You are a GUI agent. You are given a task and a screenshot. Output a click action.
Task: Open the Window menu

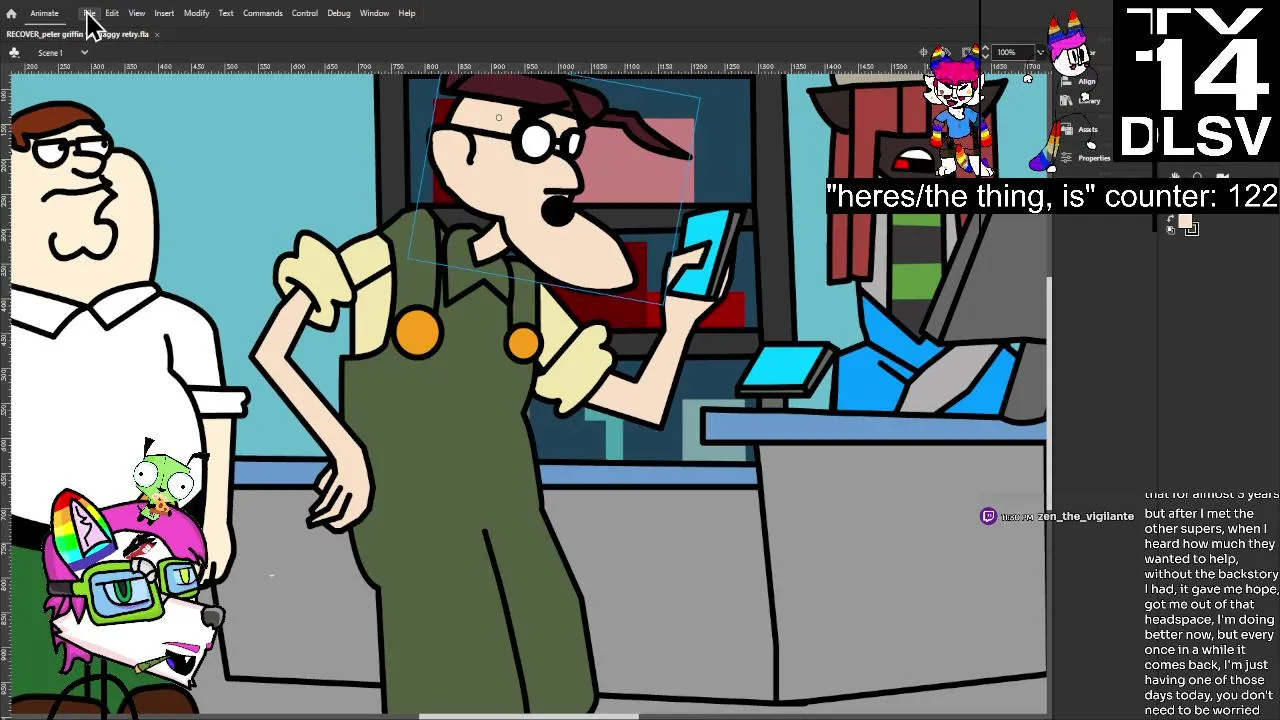[x=374, y=13]
